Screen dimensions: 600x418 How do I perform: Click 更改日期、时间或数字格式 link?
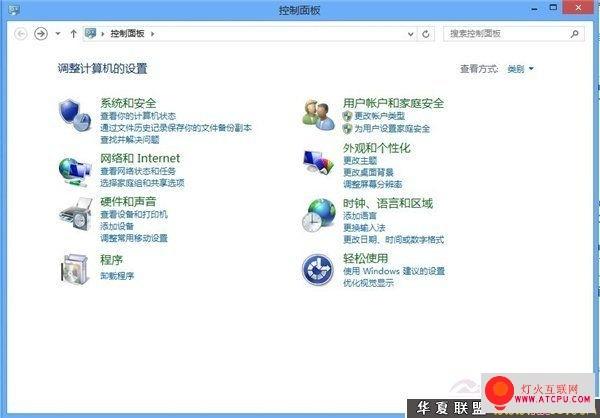point(393,240)
